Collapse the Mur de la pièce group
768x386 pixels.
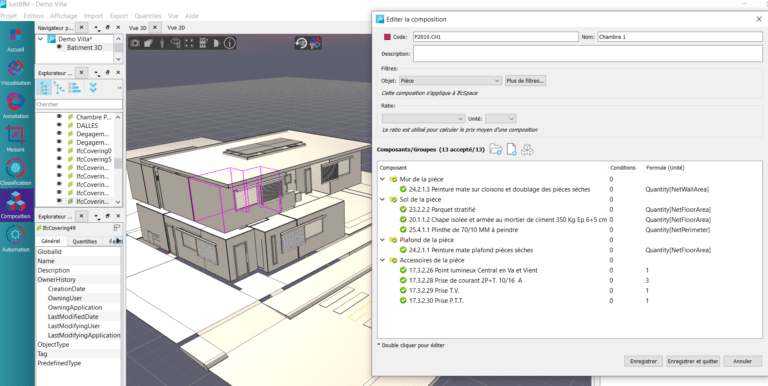(x=383, y=179)
